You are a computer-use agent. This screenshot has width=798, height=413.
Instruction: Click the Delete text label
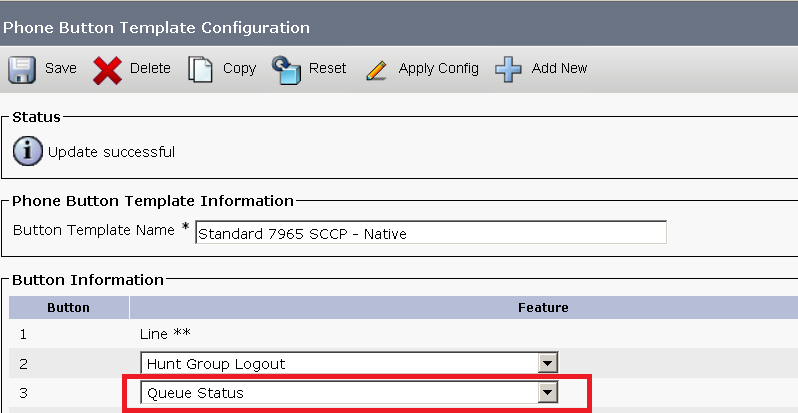150,68
